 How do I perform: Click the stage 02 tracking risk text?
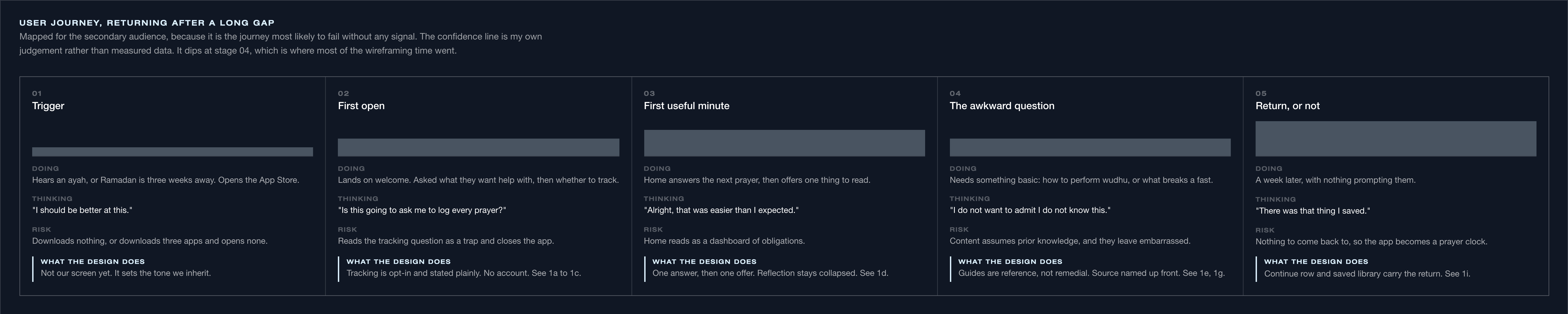tap(446, 241)
